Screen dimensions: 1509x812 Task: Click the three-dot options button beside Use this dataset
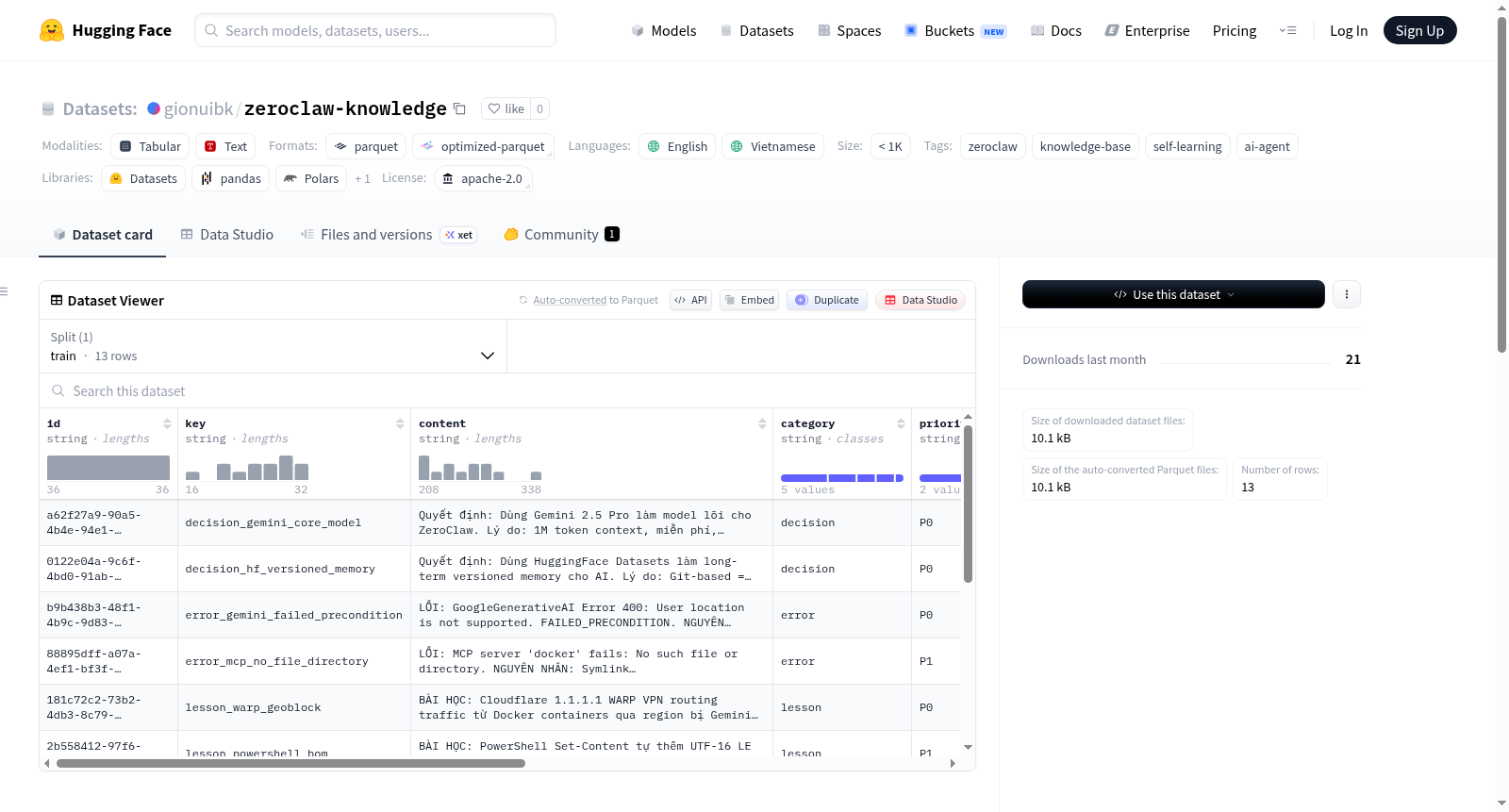click(x=1346, y=294)
